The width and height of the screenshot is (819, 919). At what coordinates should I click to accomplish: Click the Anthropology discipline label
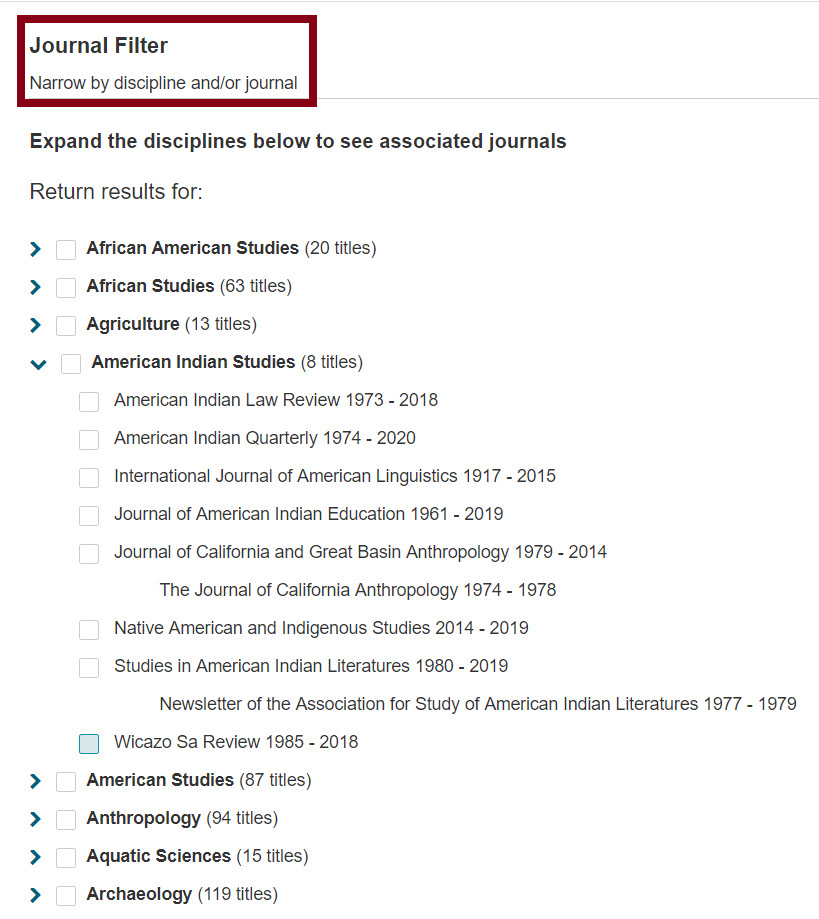pyautogui.click(x=143, y=818)
